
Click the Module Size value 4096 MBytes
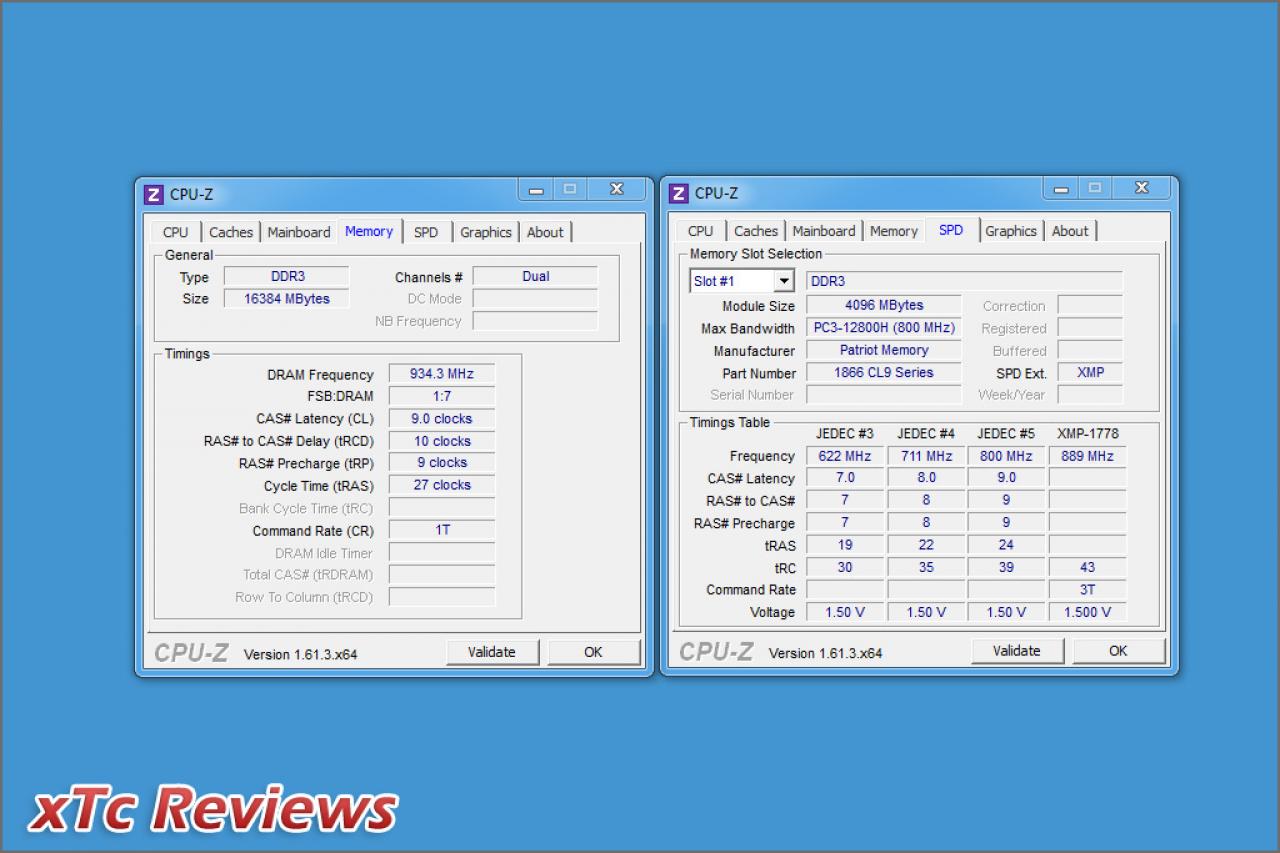click(x=884, y=306)
